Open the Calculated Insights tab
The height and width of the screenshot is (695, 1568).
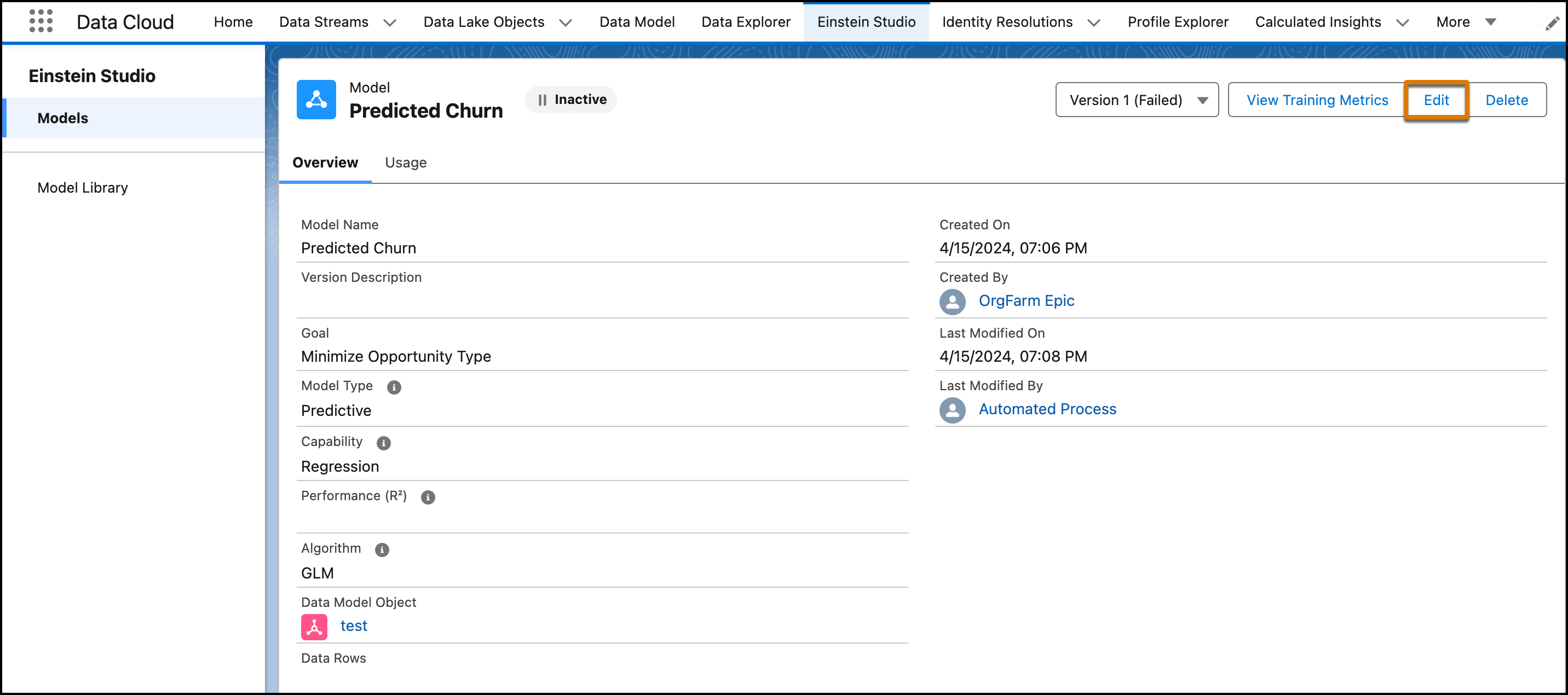tap(1318, 22)
